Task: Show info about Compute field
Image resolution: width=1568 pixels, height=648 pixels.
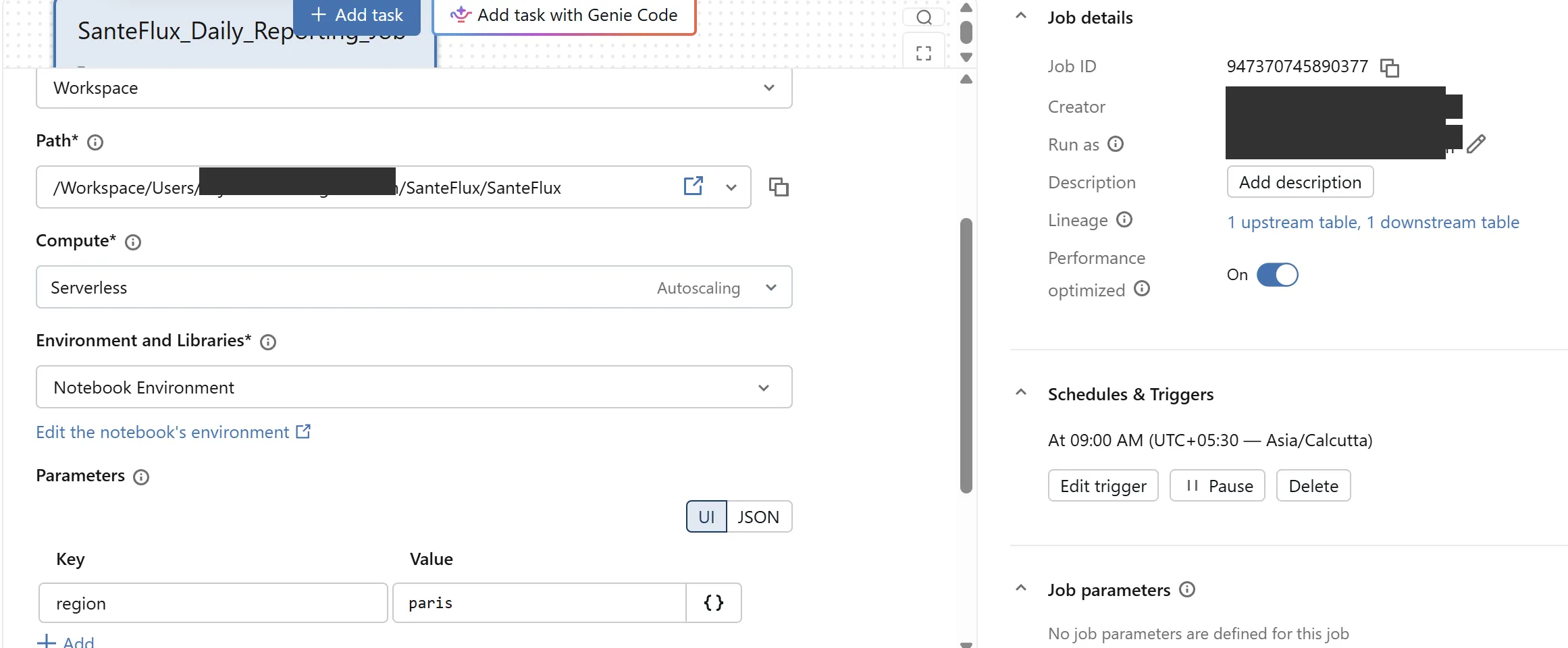Action: pos(133,242)
